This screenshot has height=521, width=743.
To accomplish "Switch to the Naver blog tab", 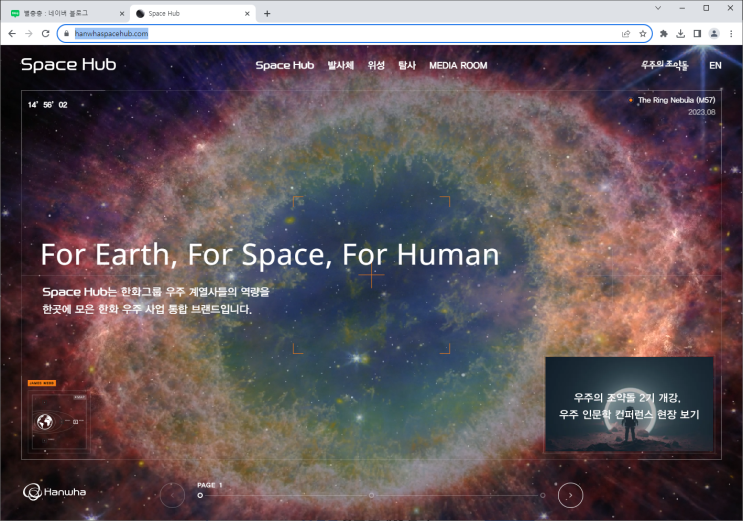I will click(x=66, y=14).
